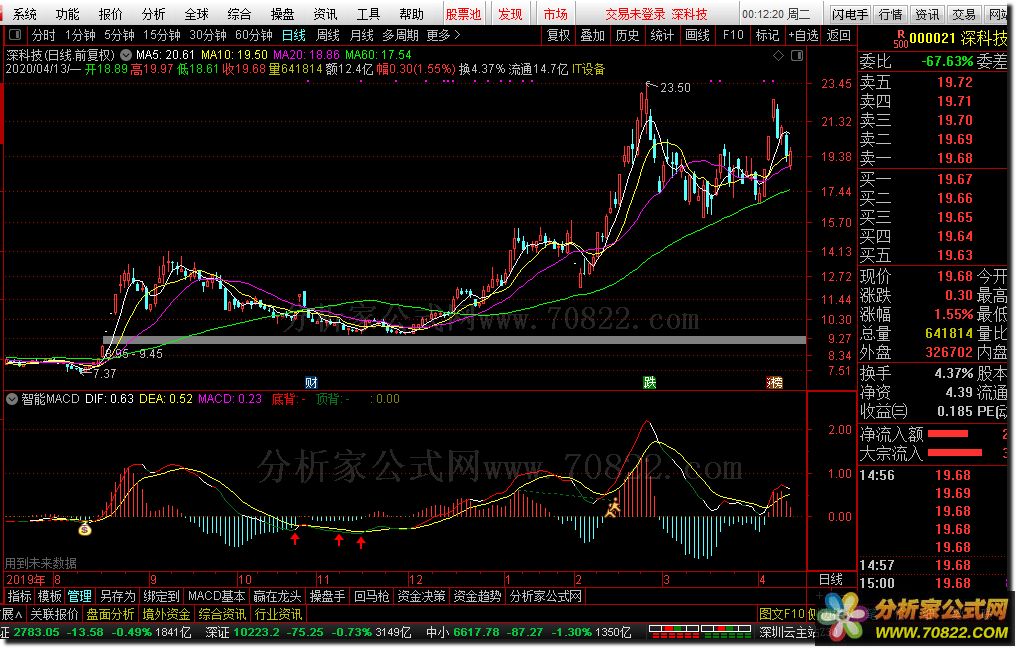The height and width of the screenshot is (648, 1017).
Task: Add stock with +自选 button
Action: click(804, 35)
